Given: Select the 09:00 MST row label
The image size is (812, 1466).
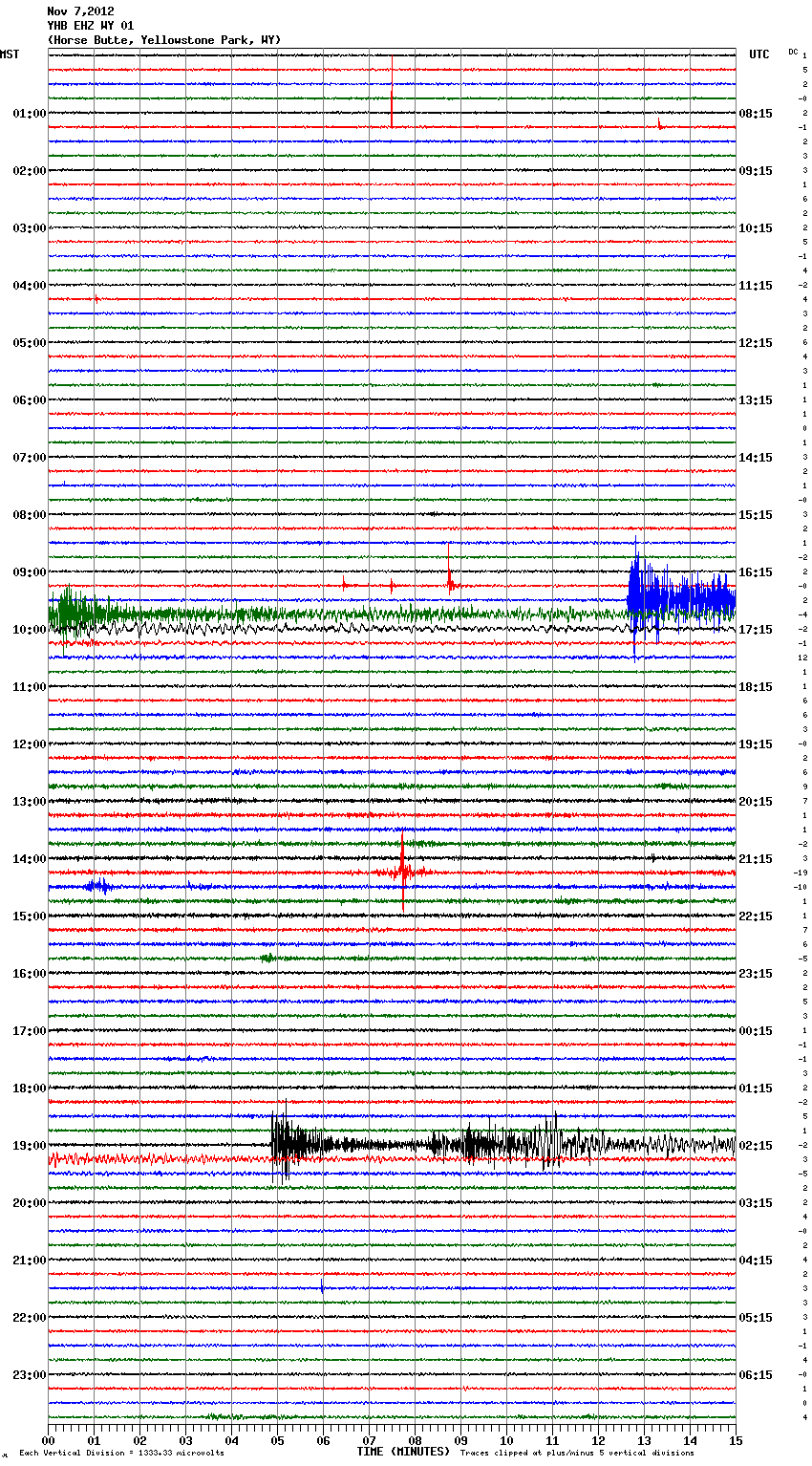Looking at the screenshot, I should 30,572.
